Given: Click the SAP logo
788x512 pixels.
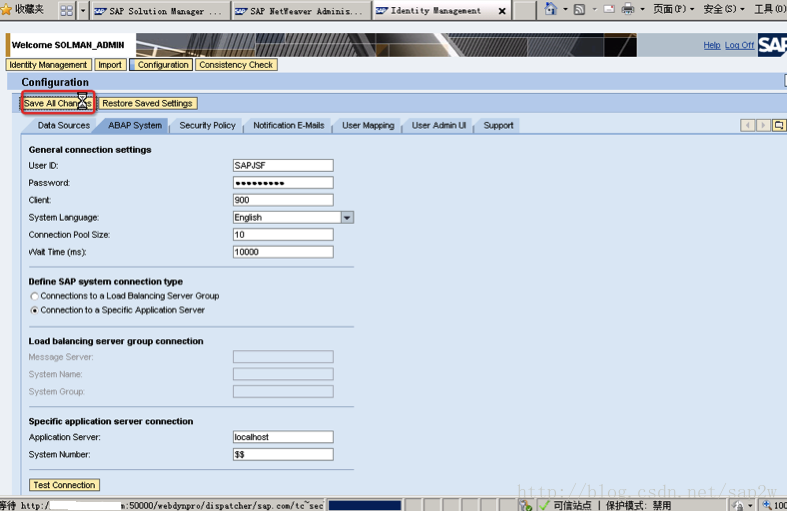Looking at the screenshot, I should [772, 45].
